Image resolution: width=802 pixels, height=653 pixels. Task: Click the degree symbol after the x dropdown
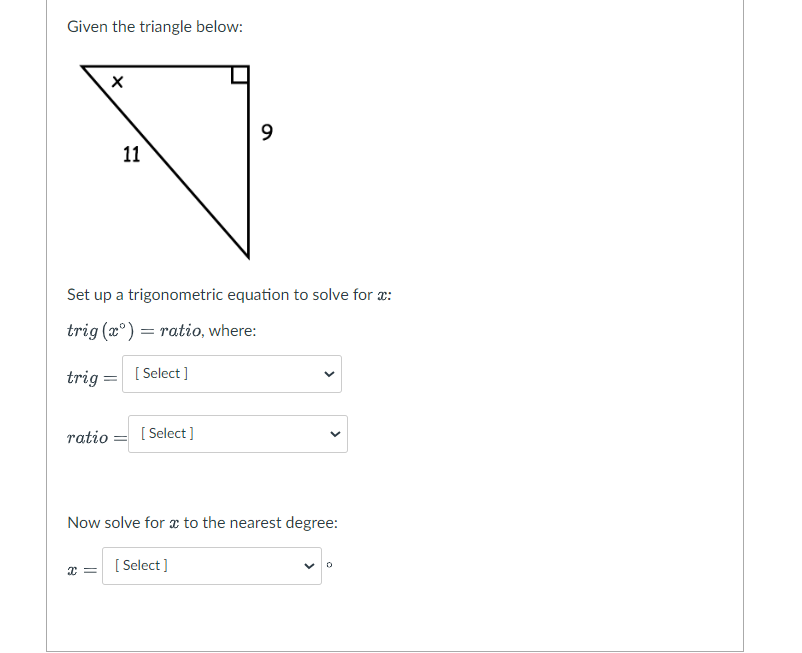point(328,563)
